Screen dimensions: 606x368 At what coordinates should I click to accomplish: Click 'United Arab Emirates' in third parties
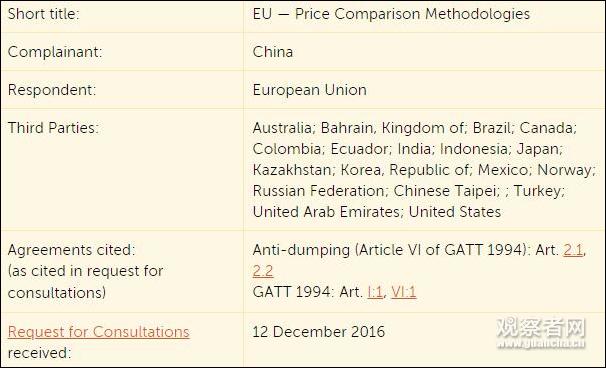pos(326,212)
